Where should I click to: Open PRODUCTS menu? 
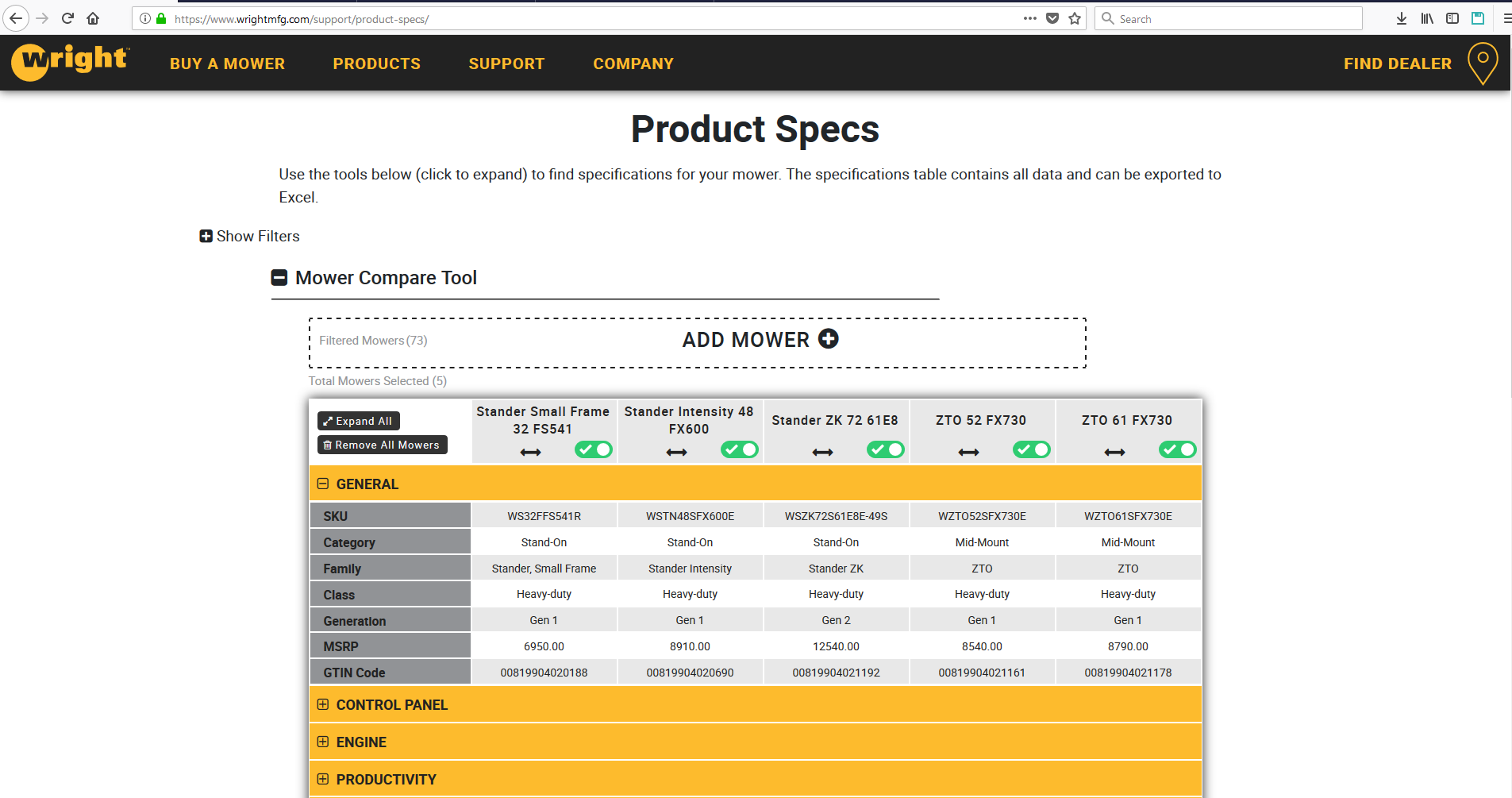pos(377,64)
